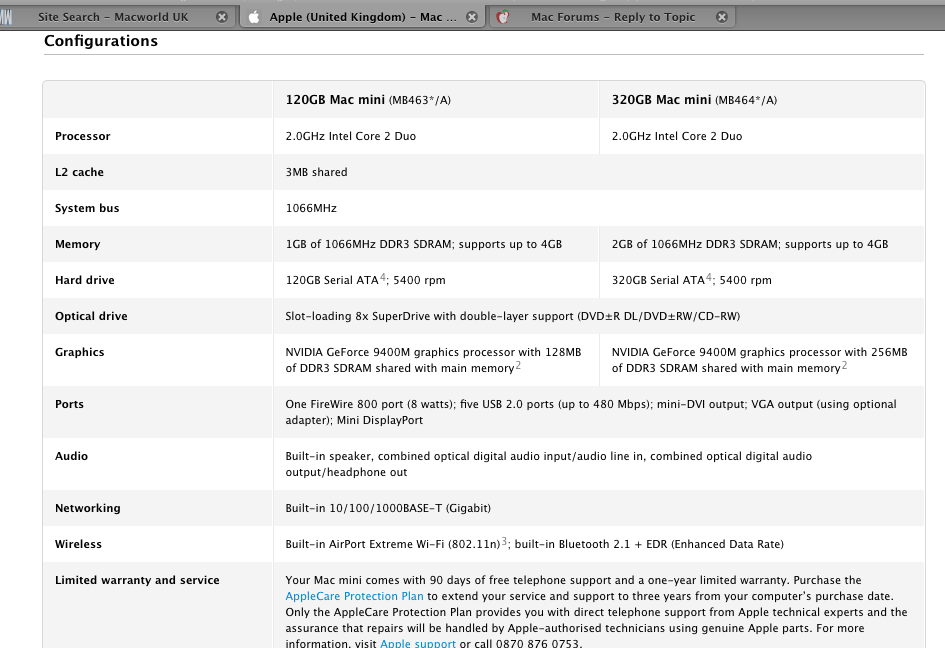Click Limited warranty and service label

[137, 580]
